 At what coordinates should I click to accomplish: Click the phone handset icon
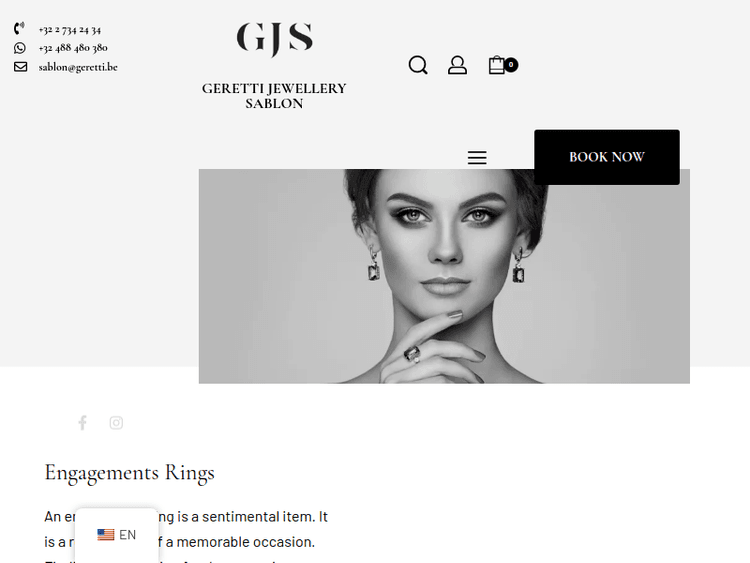20,29
